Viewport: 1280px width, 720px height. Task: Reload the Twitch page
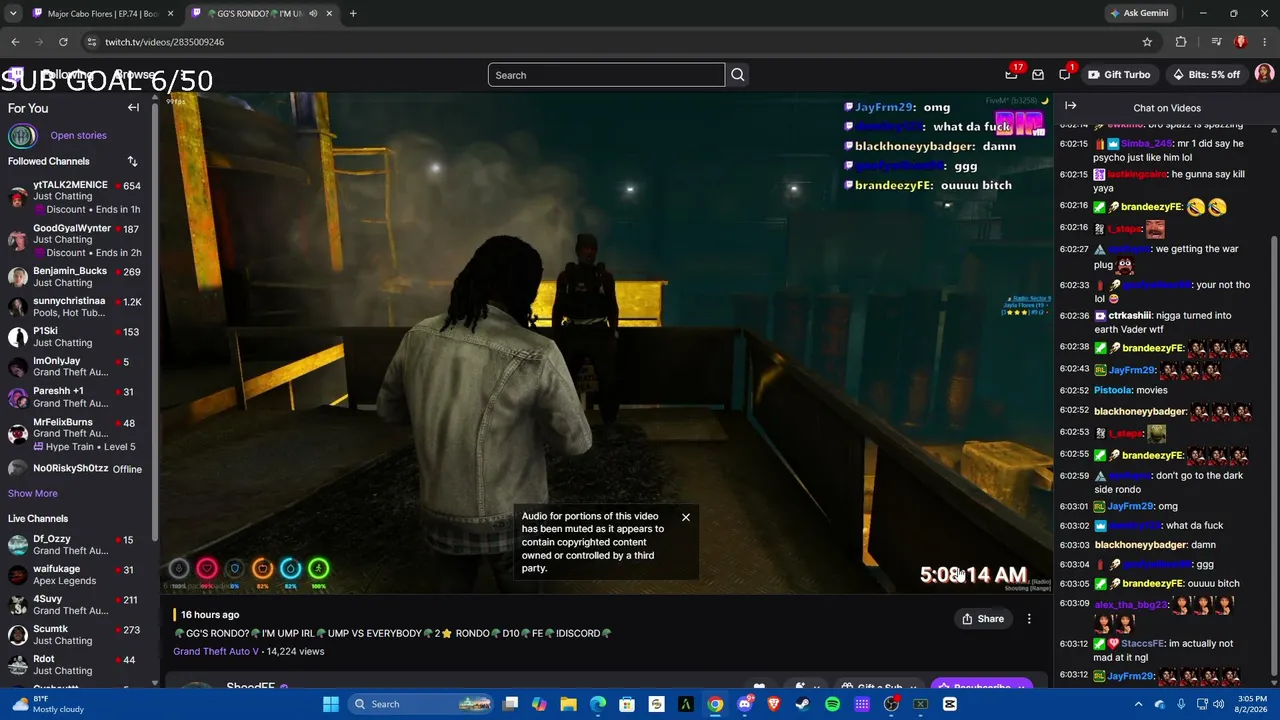(x=63, y=42)
